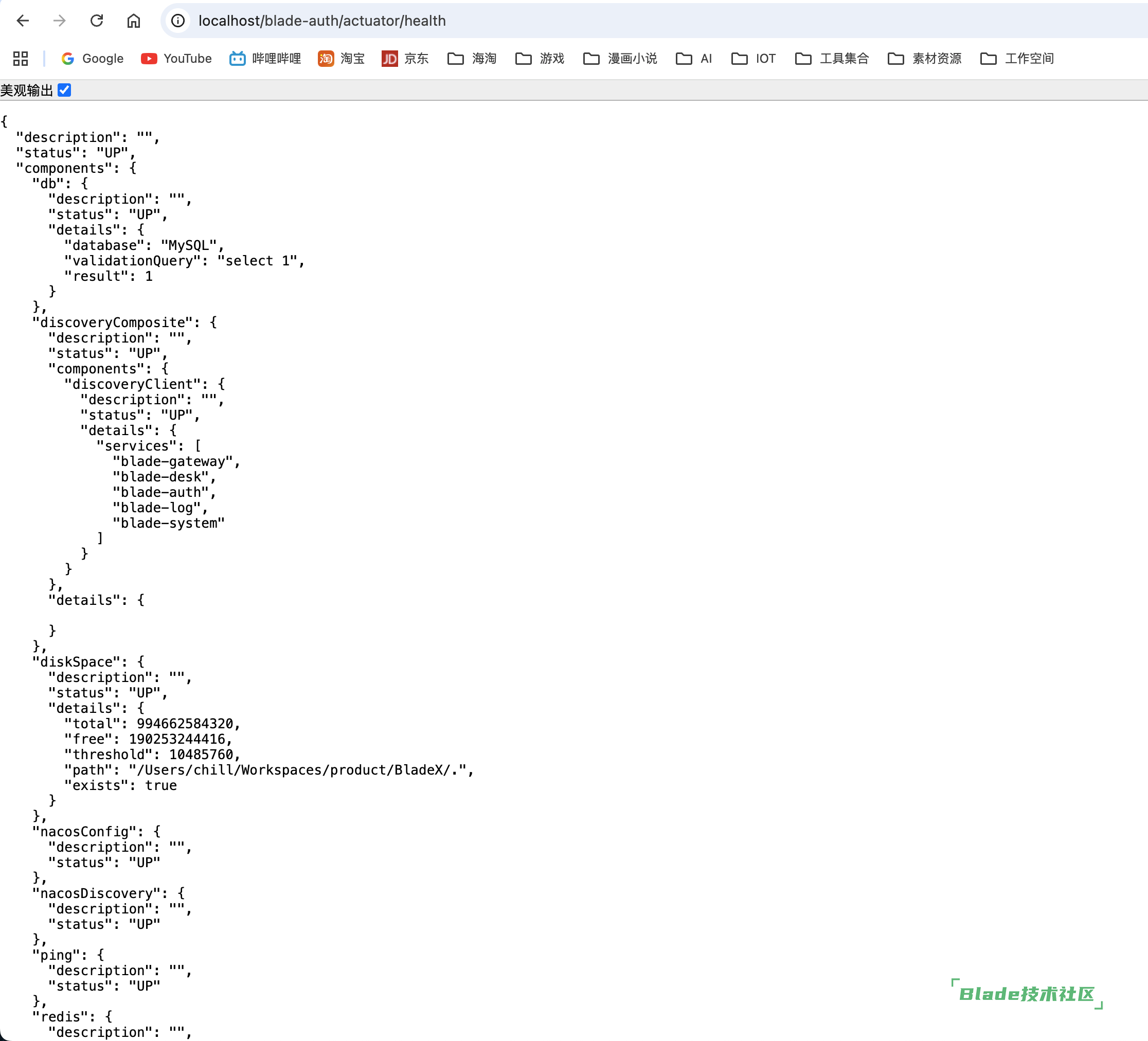View site information icon in address bar

pos(178,21)
